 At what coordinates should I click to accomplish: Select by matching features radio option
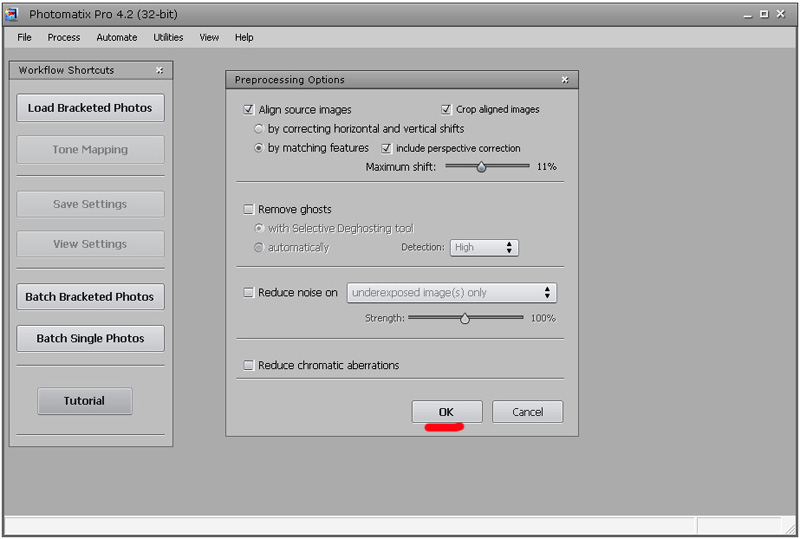(x=259, y=148)
